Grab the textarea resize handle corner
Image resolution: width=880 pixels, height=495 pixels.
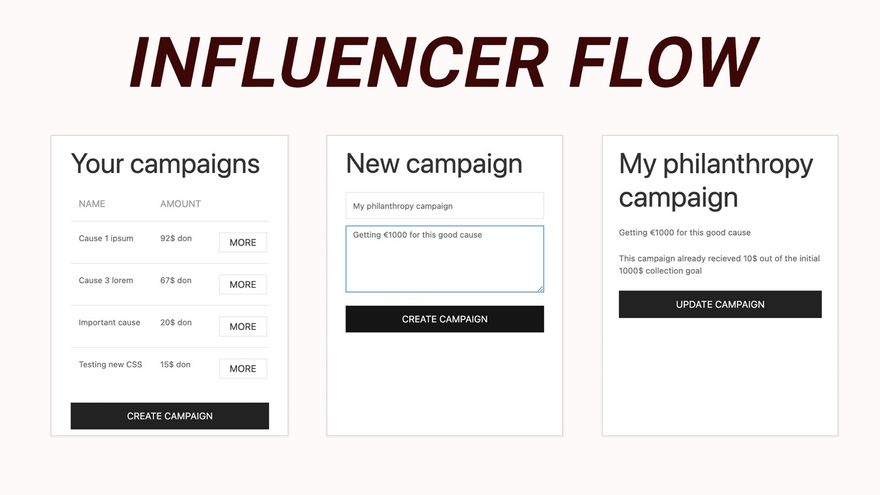(540, 289)
